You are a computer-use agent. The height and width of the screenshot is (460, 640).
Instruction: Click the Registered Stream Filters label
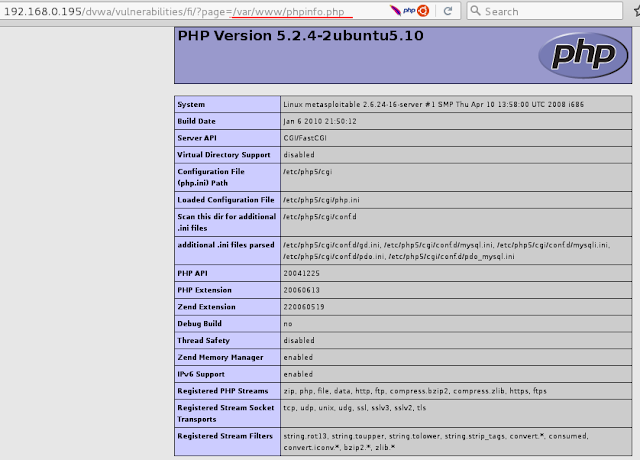[x=225, y=436]
